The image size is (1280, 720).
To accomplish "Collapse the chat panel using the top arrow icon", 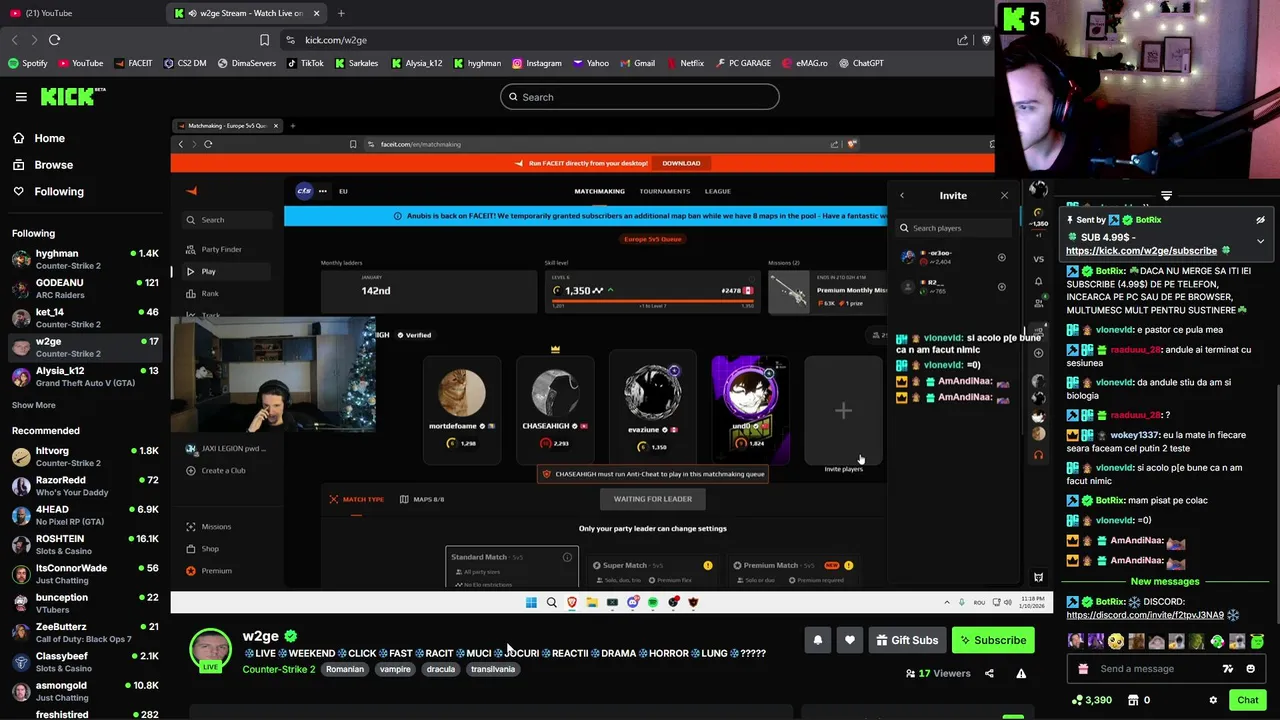I will point(1166,195).
